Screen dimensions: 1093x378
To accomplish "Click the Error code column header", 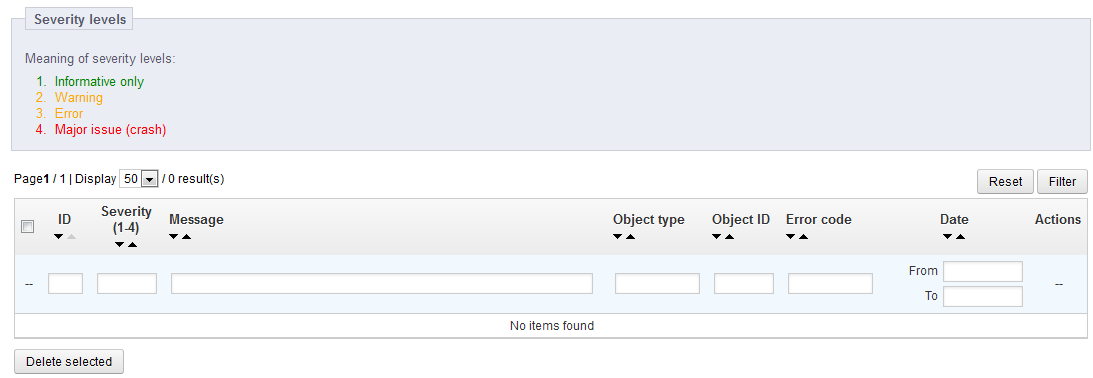I will 819,220.
